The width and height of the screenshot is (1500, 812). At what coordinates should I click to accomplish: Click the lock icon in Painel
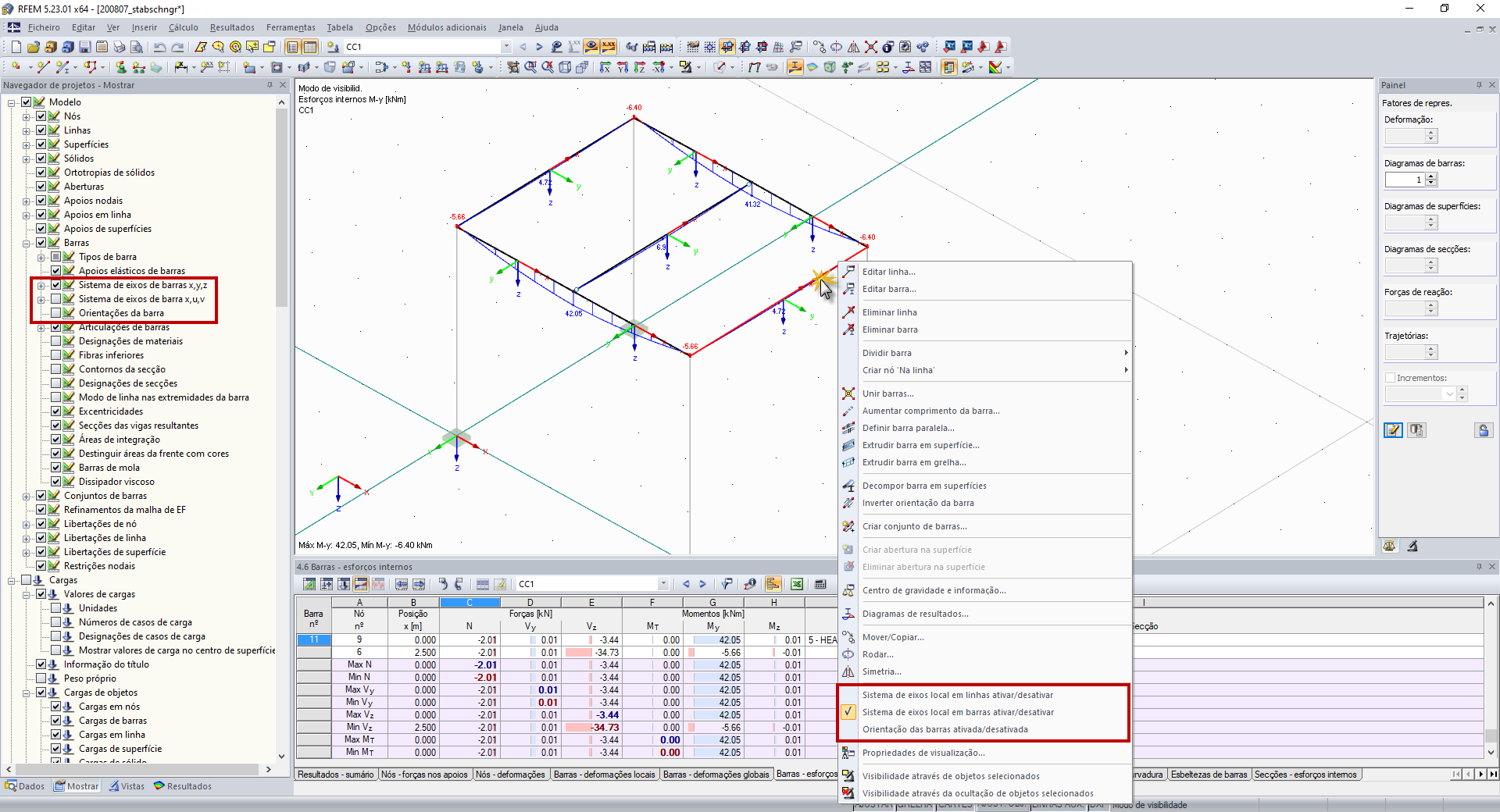tap(1484, 430)
